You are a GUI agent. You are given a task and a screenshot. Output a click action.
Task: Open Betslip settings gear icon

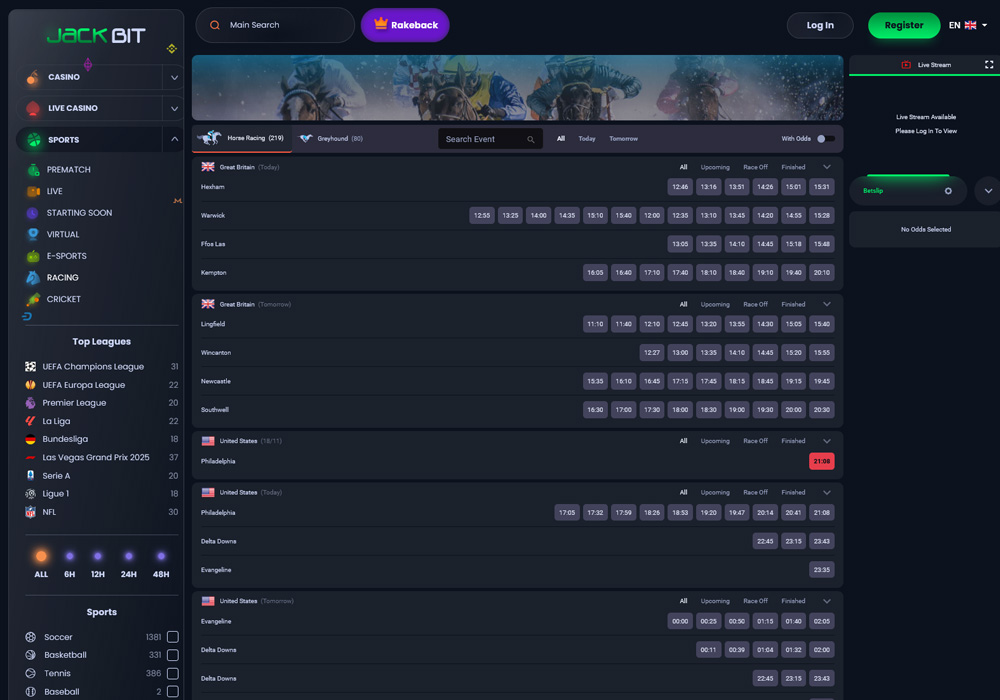(948, 191)
